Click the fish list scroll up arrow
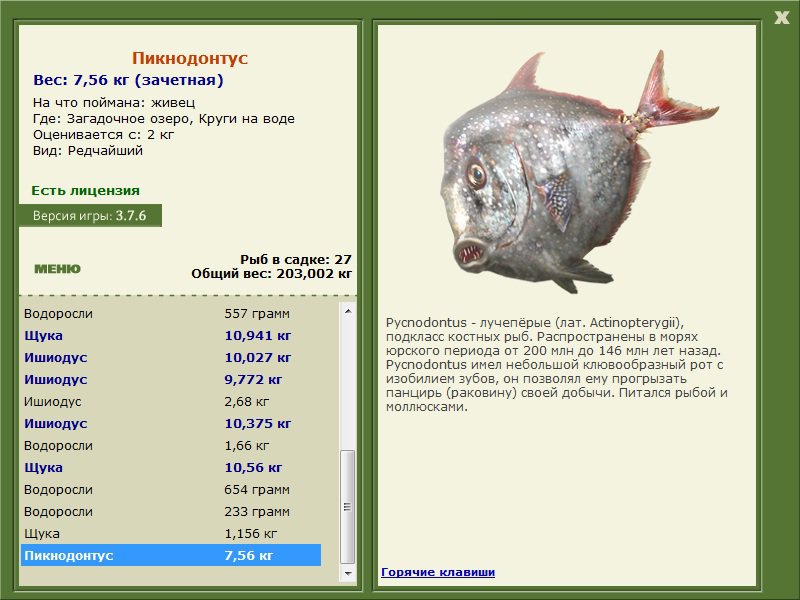Viewport: 800px width, 600px height. tap(348, 311)
